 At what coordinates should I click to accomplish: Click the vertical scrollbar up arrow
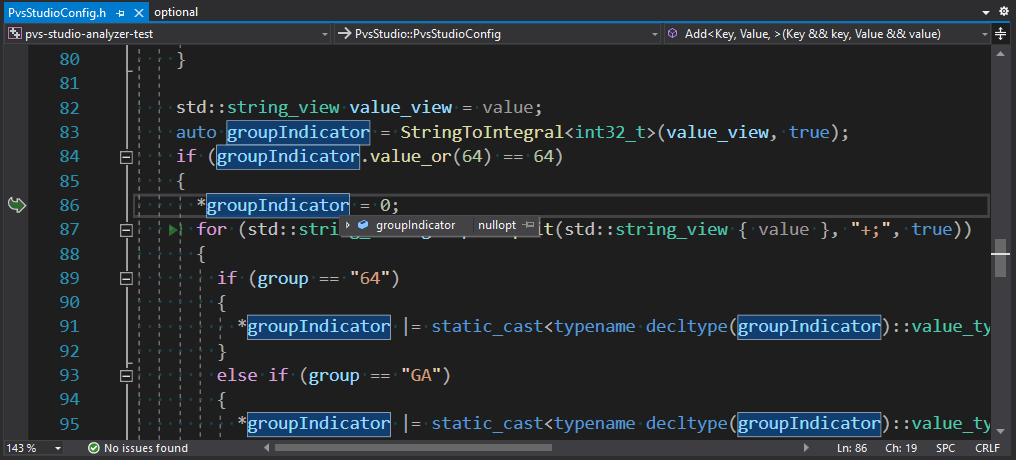pos(1000,56)
